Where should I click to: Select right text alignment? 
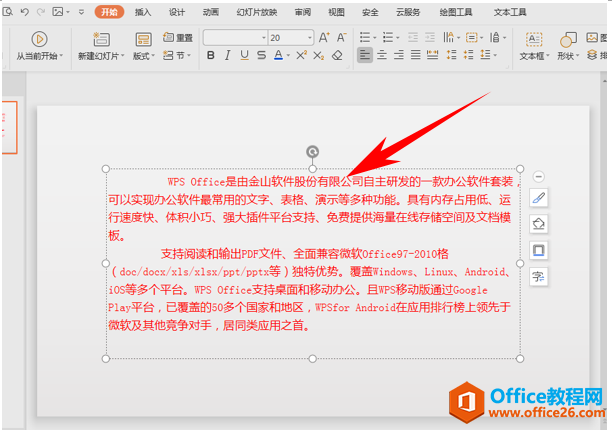click(x=399, y=55)
